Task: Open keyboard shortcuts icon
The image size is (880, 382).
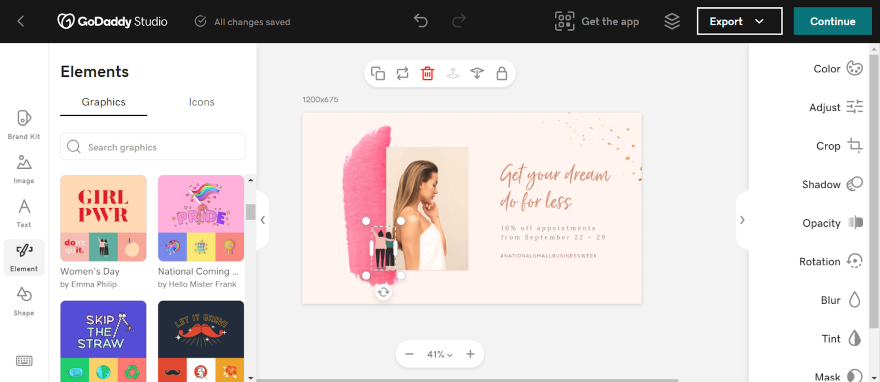Action: tap(24, 361)
